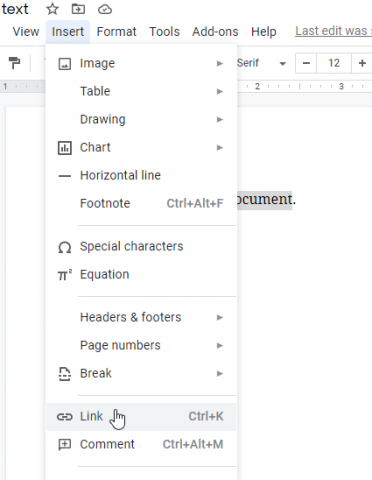Open the Format menu

point(116,32)
